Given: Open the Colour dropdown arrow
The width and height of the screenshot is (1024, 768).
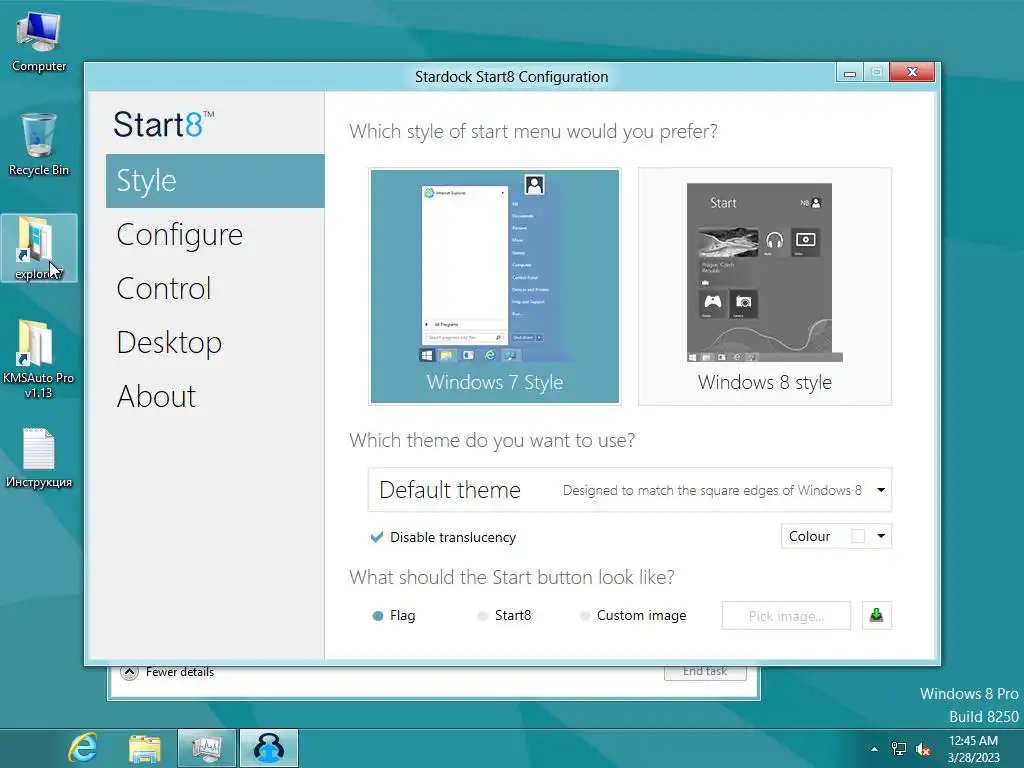Looking at the screenshot, I should (x=881, y=536).
